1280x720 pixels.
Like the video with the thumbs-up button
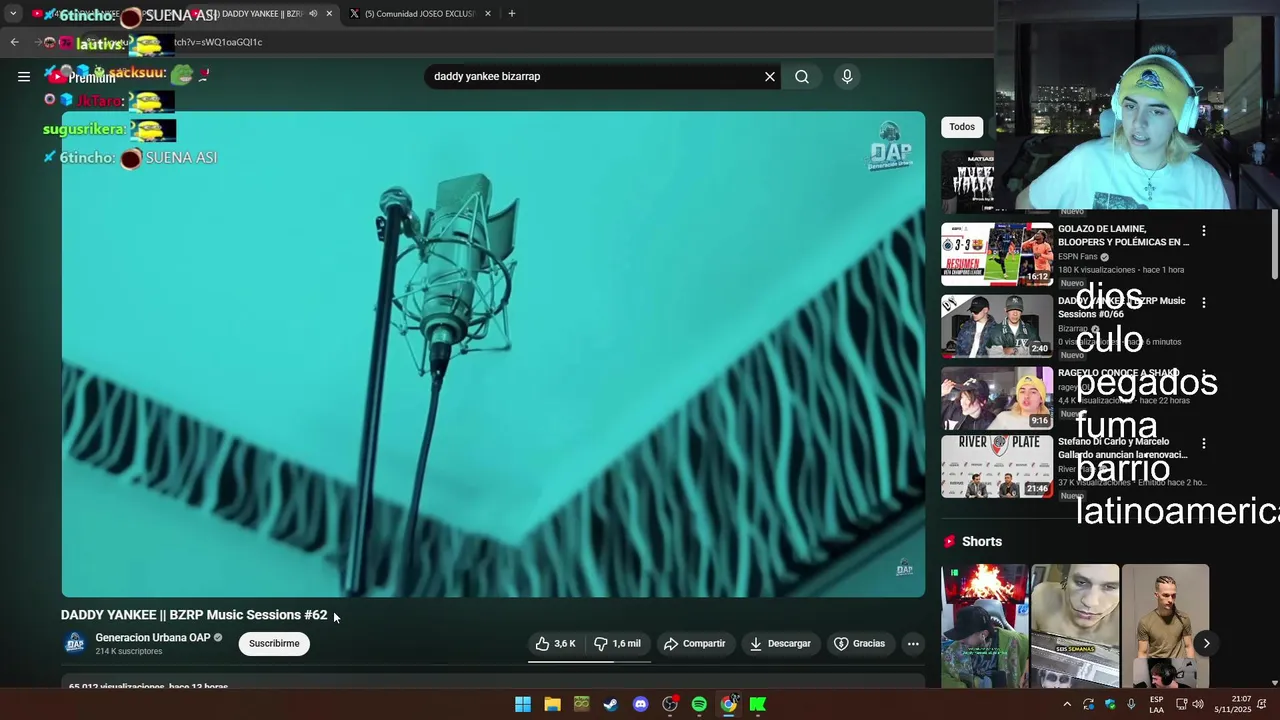click(555, 644)
